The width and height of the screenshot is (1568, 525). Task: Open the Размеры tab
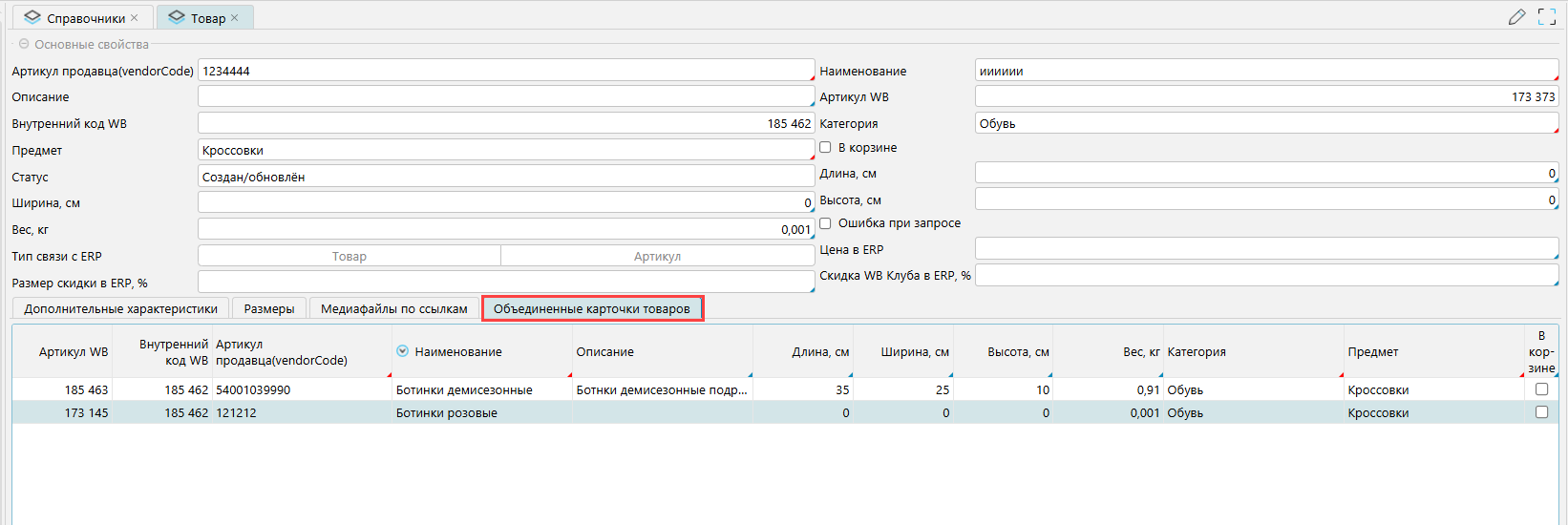click(x=269, y=308)
